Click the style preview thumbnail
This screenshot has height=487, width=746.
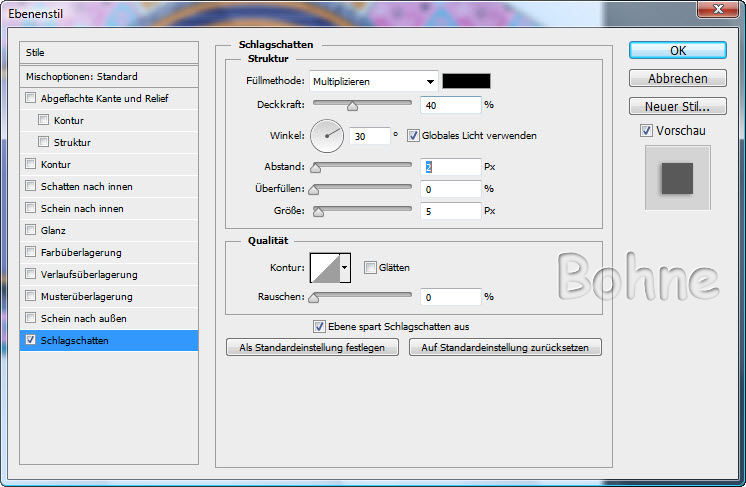(x=677, y=178)
